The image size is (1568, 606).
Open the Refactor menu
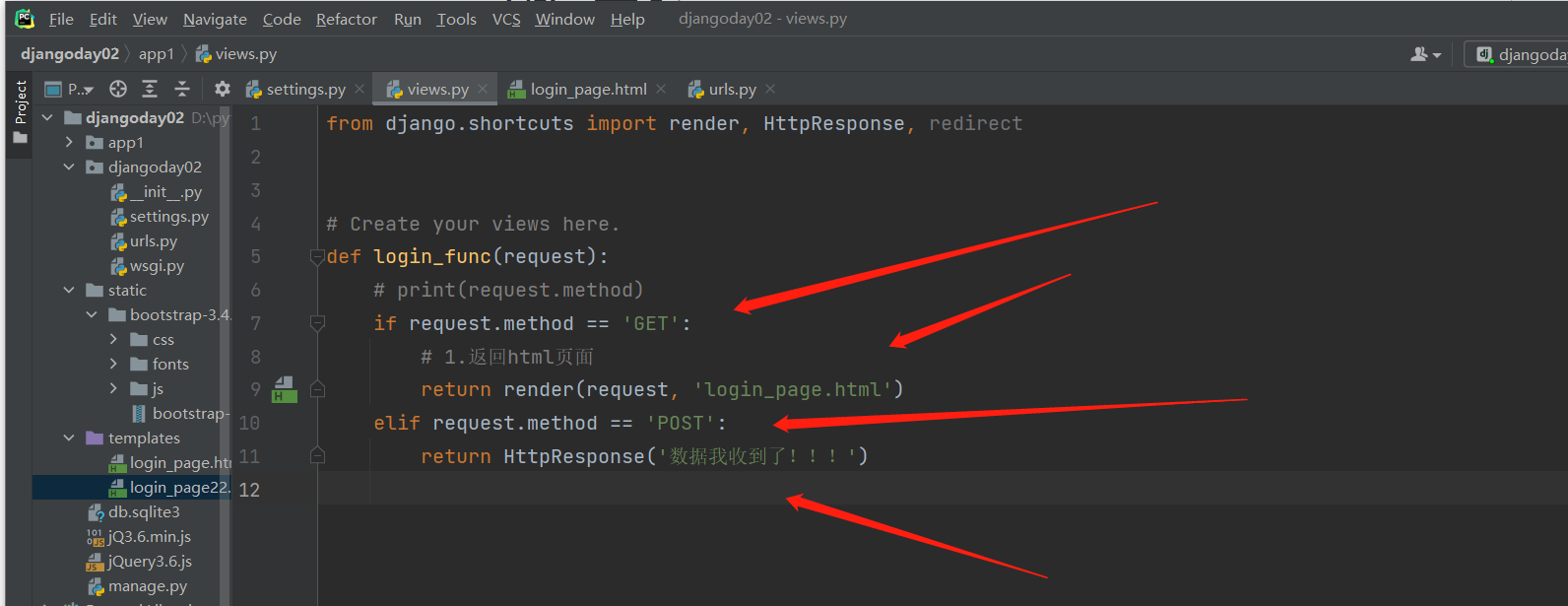click(347, 19)
